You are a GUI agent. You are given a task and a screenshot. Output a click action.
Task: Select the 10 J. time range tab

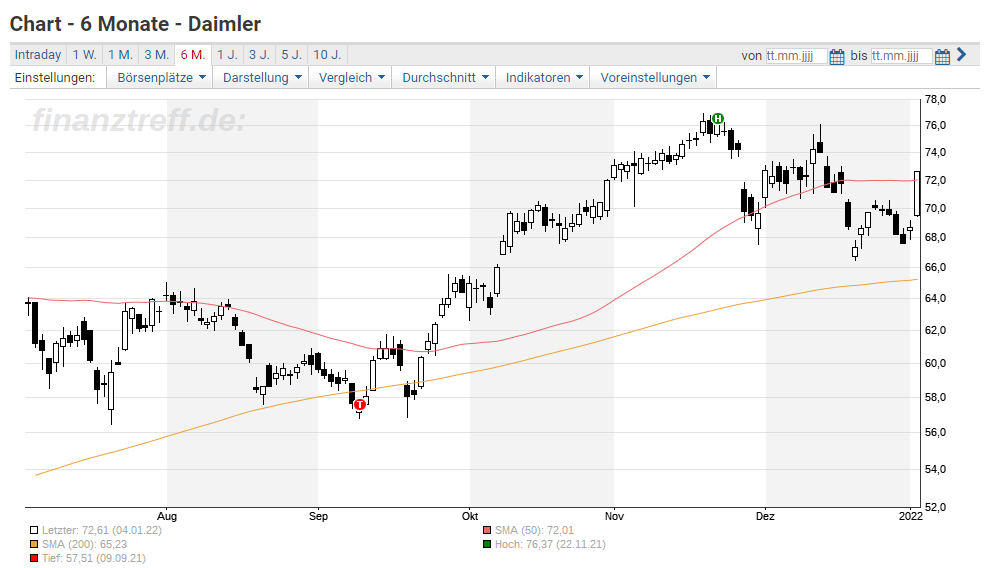click(x=327, y=55)
